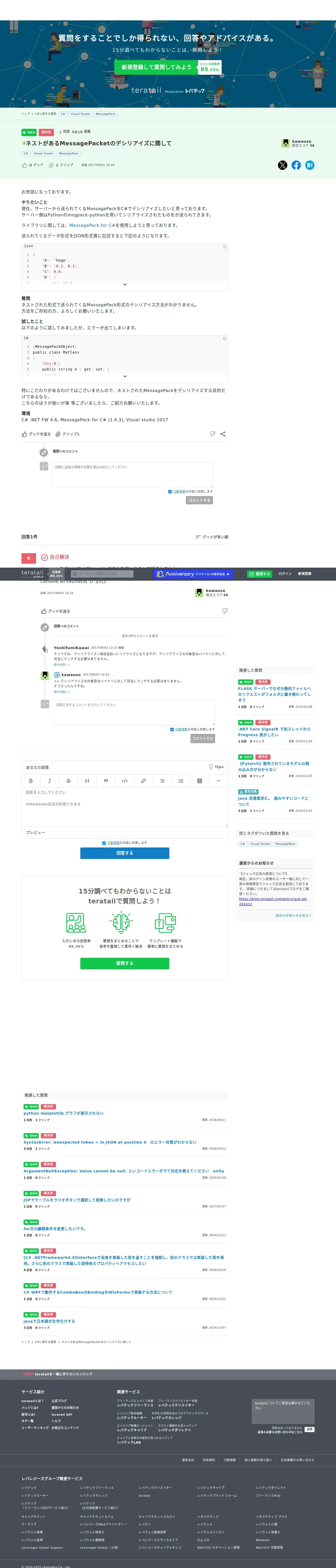
Task: Expand 続きを読む in kawauso's comment
Action: point(61,692)
